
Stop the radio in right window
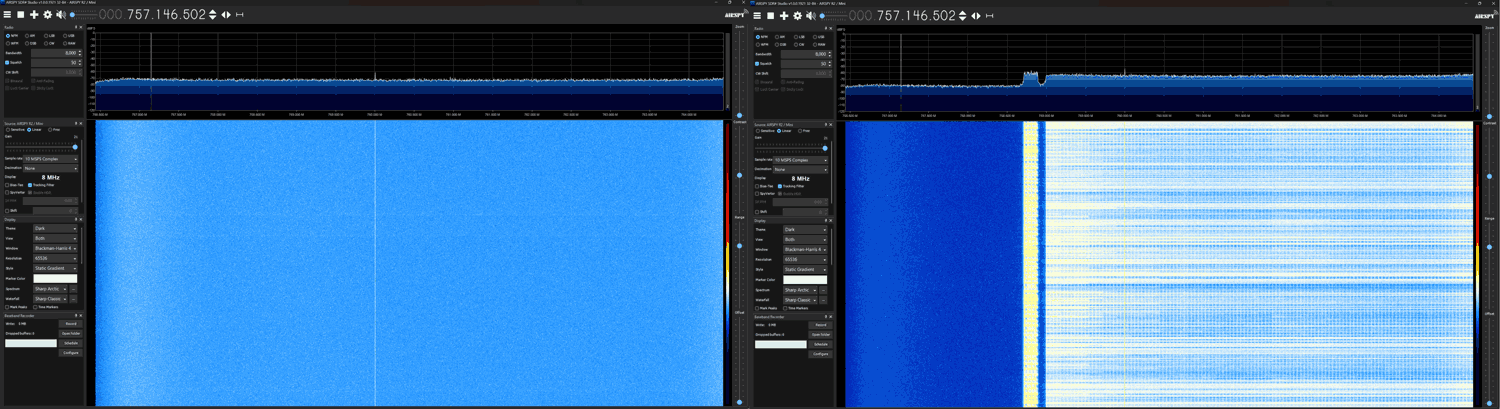(x=771, y=15)
